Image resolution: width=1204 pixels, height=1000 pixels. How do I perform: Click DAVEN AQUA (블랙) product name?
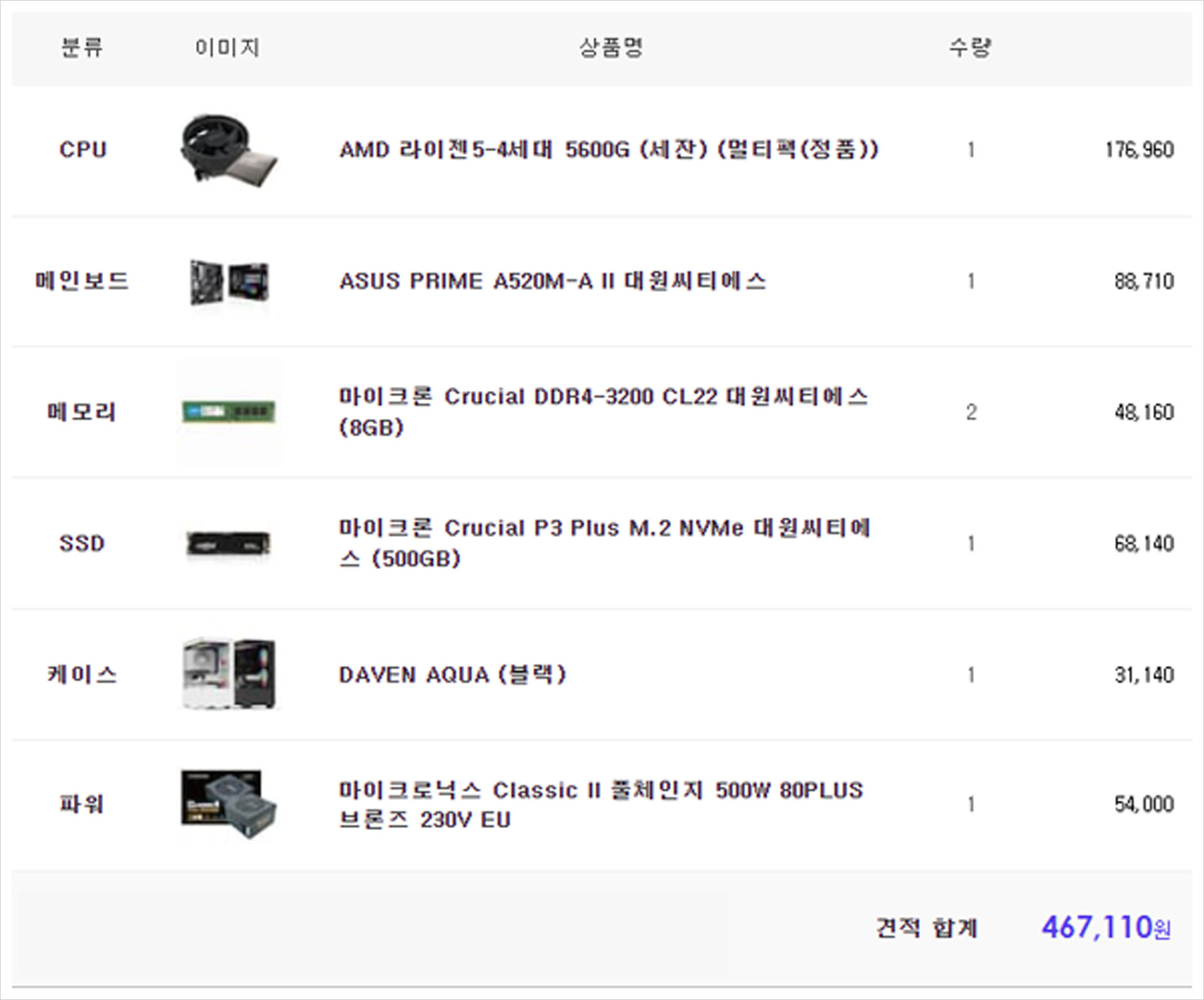point(453,674)
